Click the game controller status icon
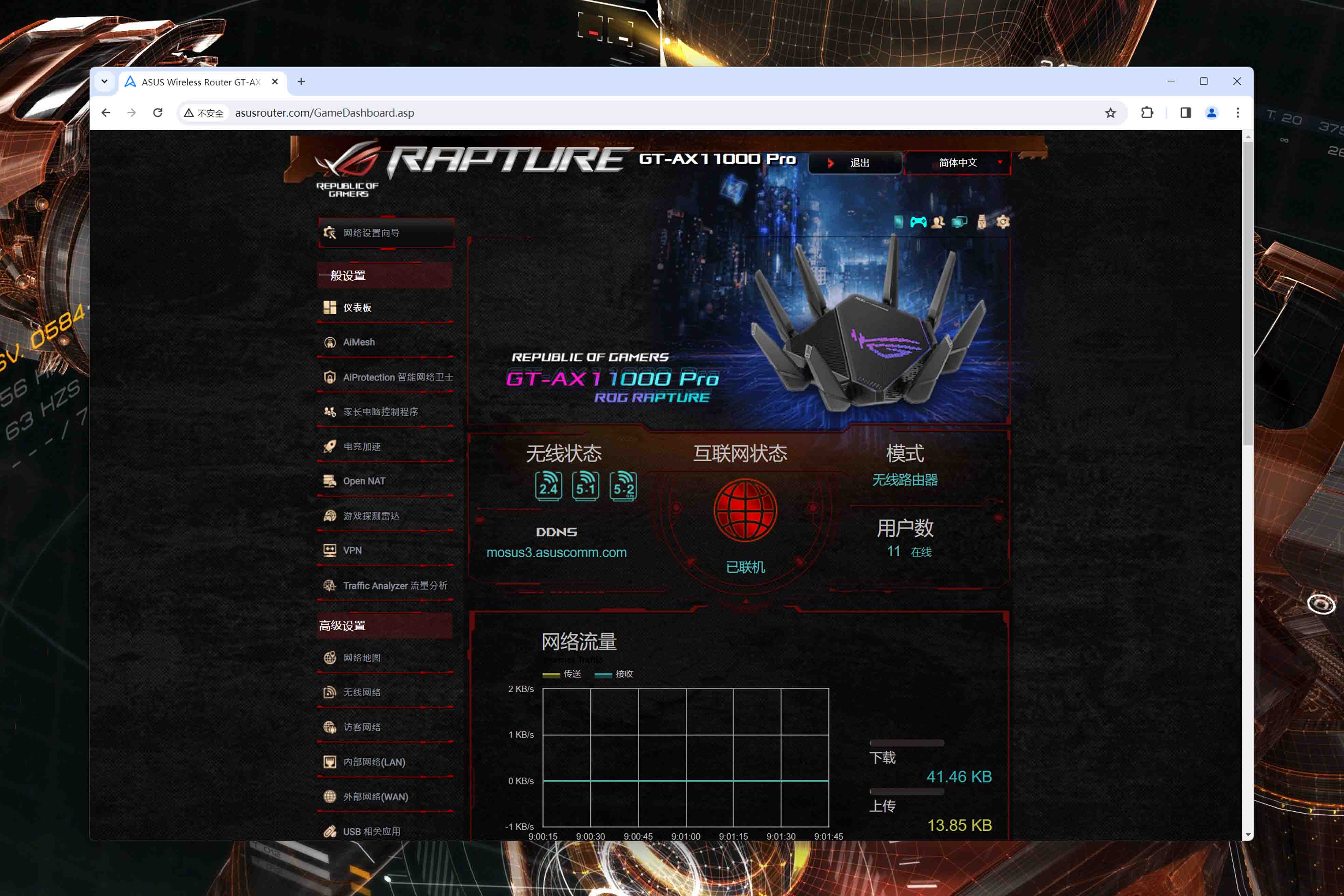1344x896 pixels. point(918,222)
